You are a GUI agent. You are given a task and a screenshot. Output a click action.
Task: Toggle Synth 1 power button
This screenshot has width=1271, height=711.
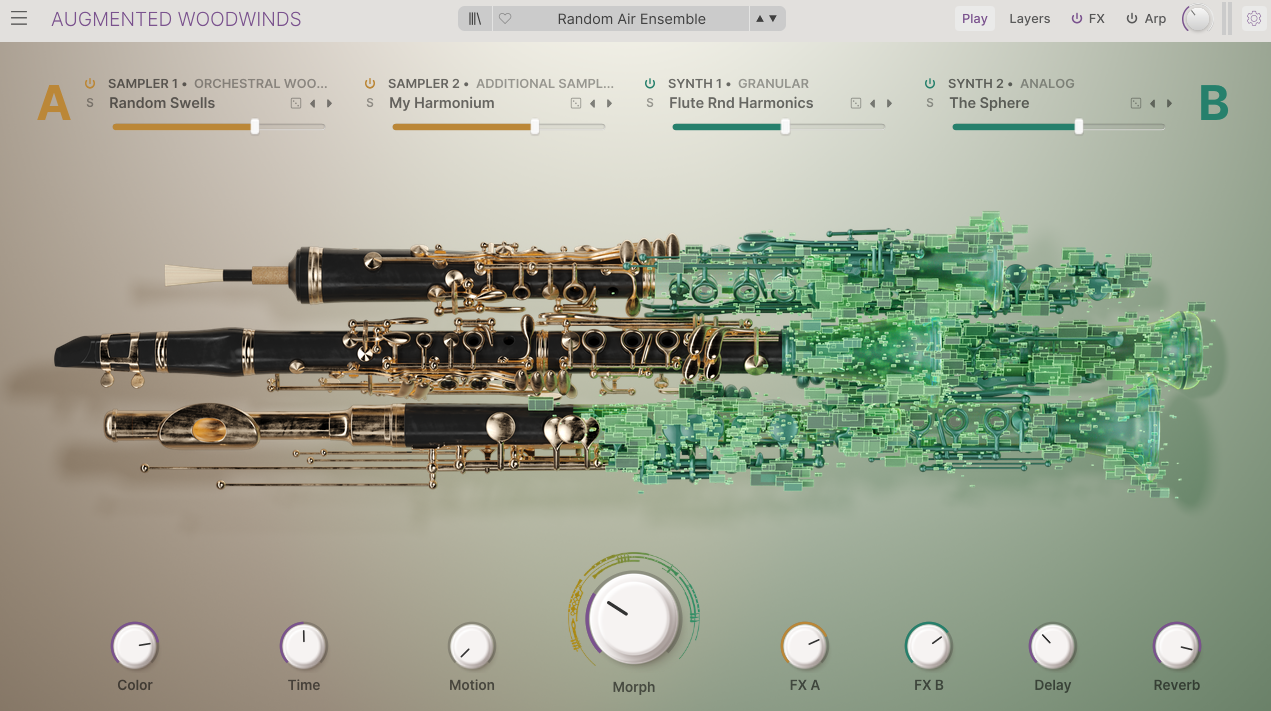[650, 84]
